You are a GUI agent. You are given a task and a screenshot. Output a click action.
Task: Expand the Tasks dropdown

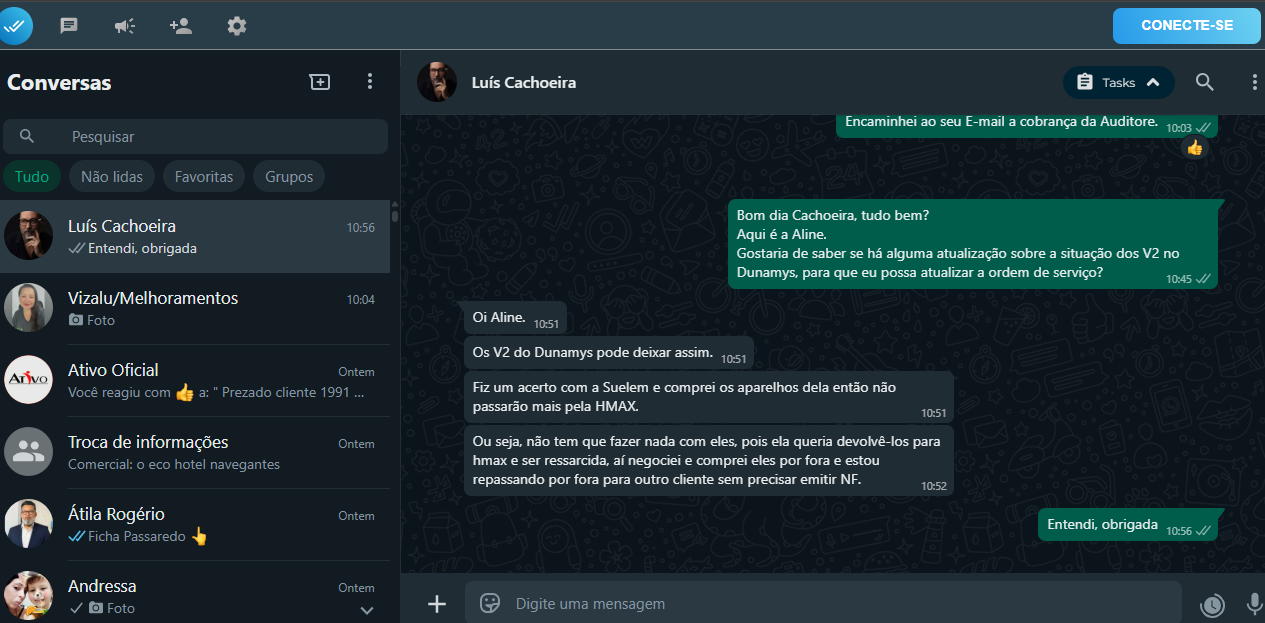pos(1118,82)
